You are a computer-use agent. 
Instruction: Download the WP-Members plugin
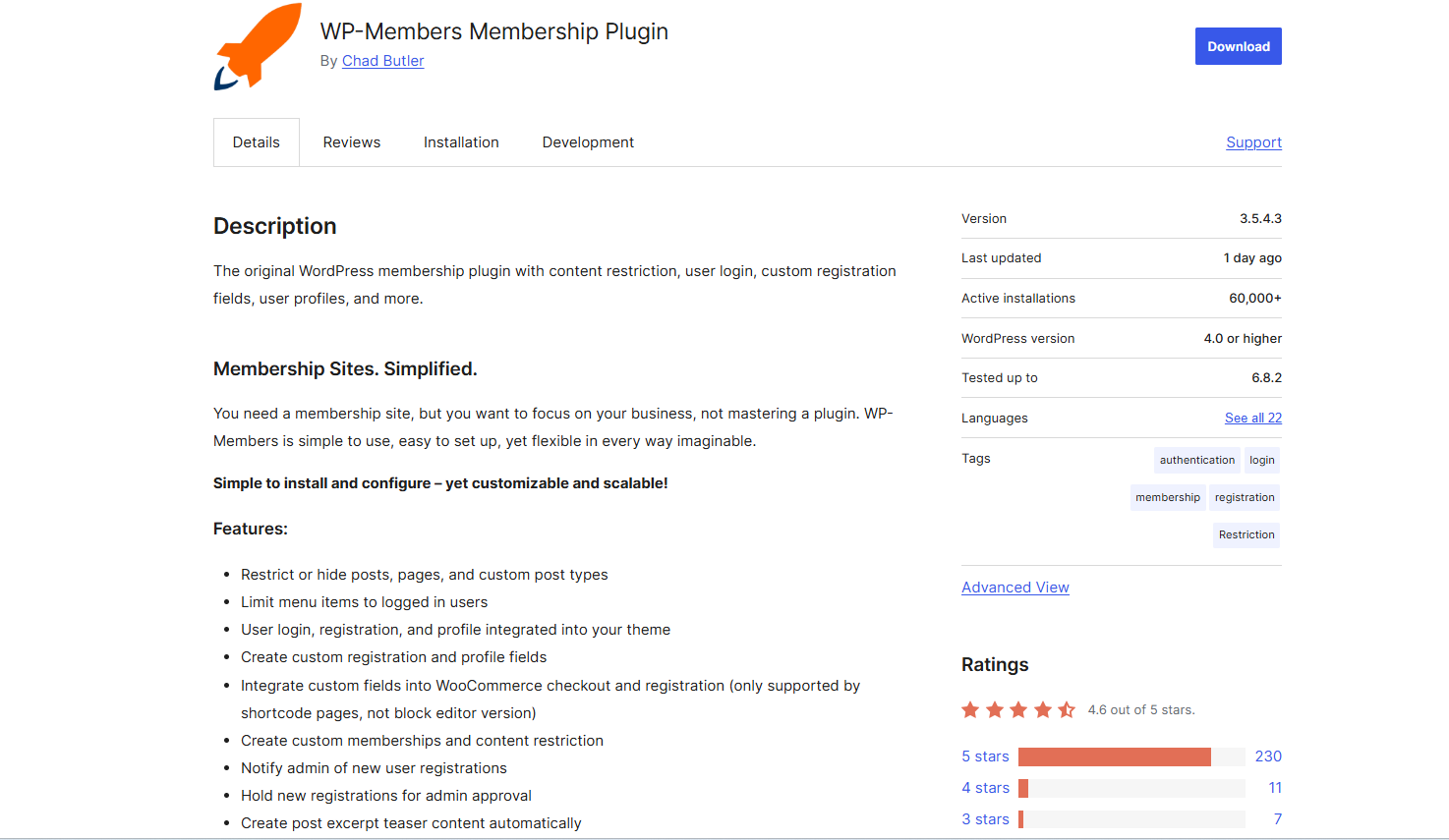click(x=1239, y=46)
